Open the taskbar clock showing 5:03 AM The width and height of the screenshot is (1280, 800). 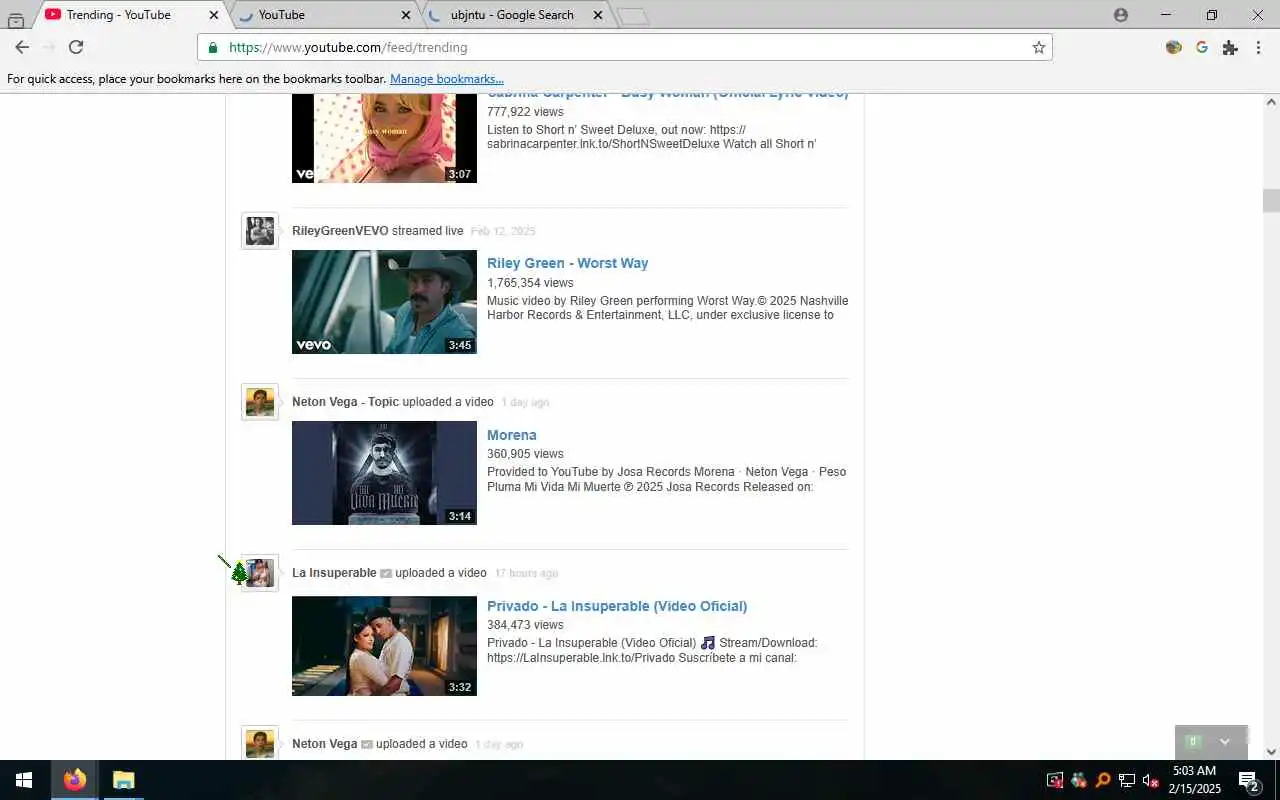(1195, 780)
